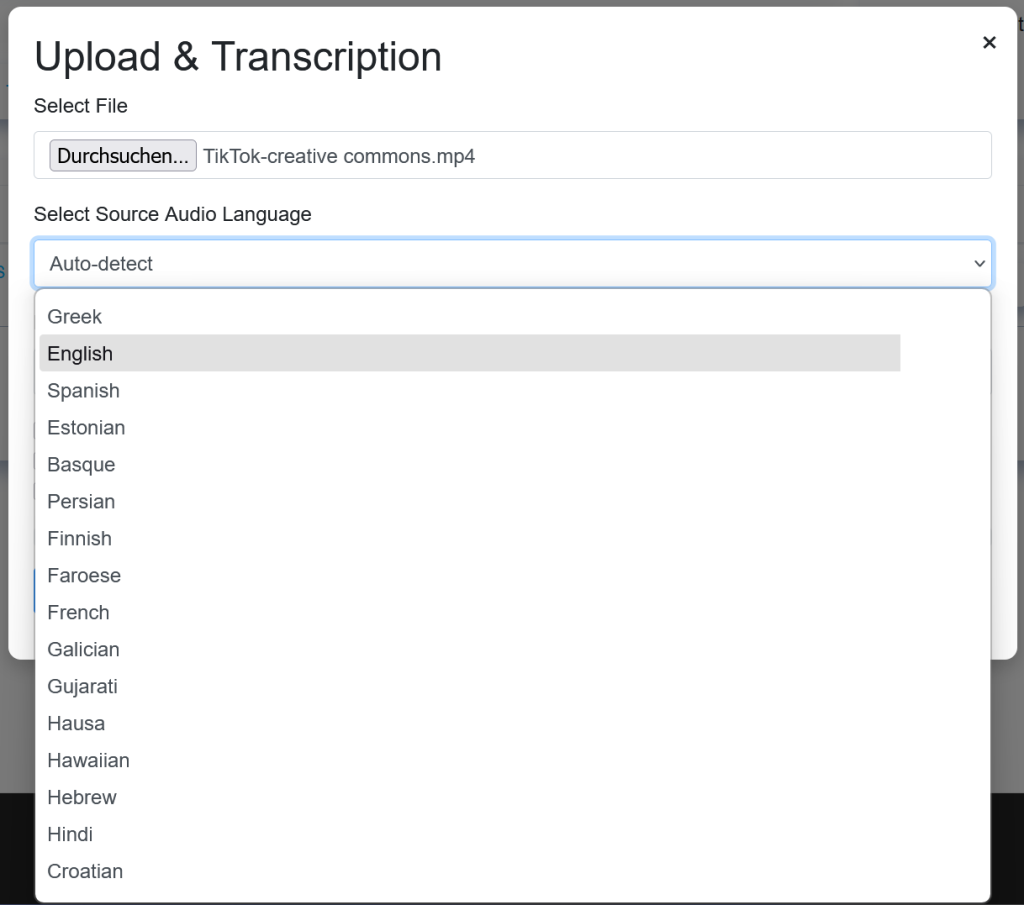Choose English as source language
The height and width of the screenshot is (905, 1024).
470,353
